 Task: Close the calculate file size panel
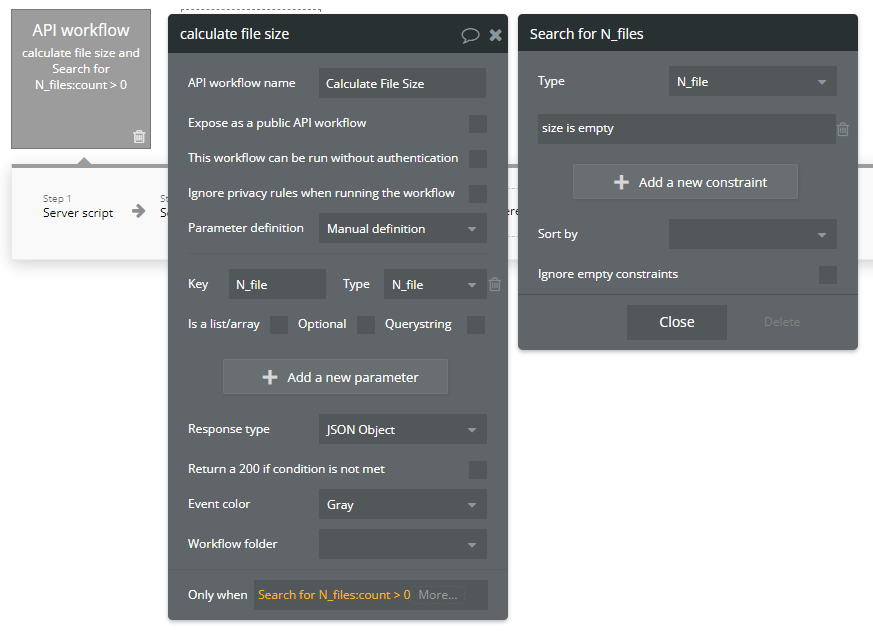[x=495, y=35]
